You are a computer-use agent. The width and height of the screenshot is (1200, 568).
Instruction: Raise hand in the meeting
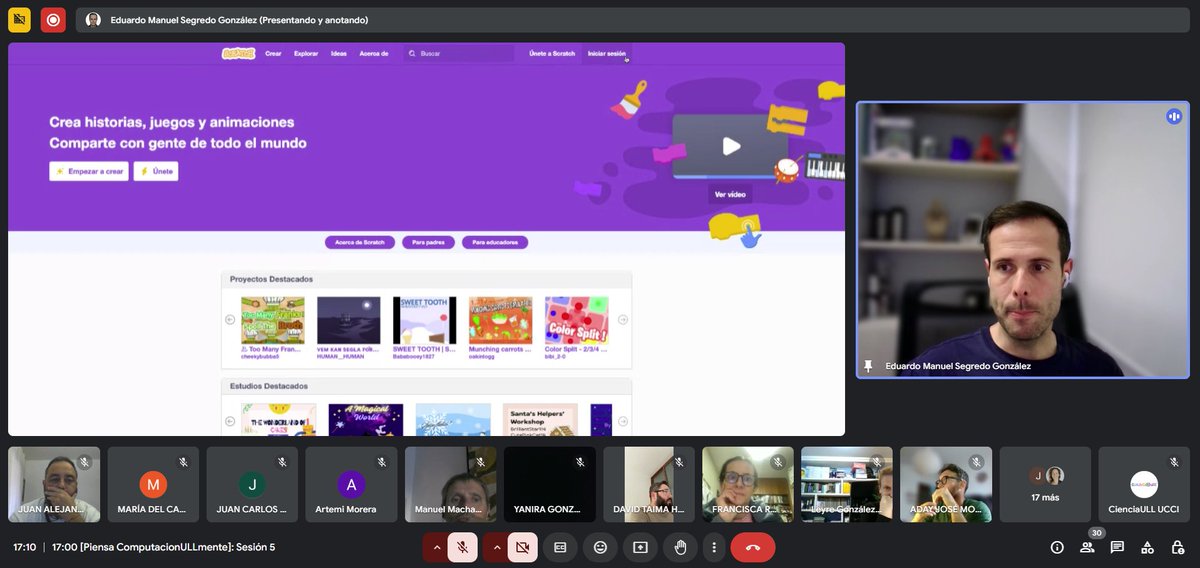tap(680, 547)
